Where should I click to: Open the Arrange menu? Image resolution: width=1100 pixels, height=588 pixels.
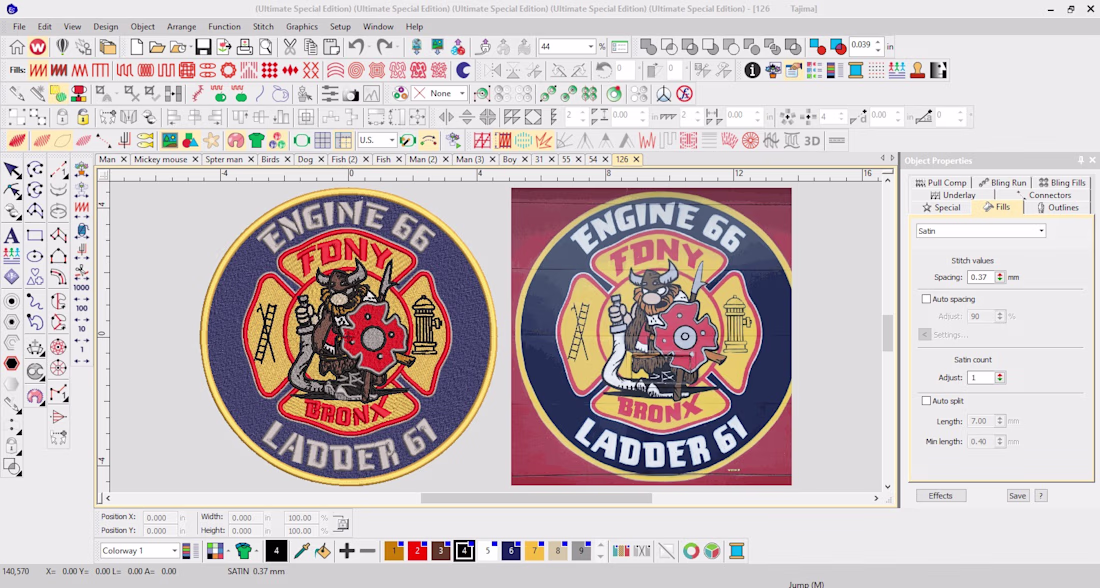(x=181, y=27)
